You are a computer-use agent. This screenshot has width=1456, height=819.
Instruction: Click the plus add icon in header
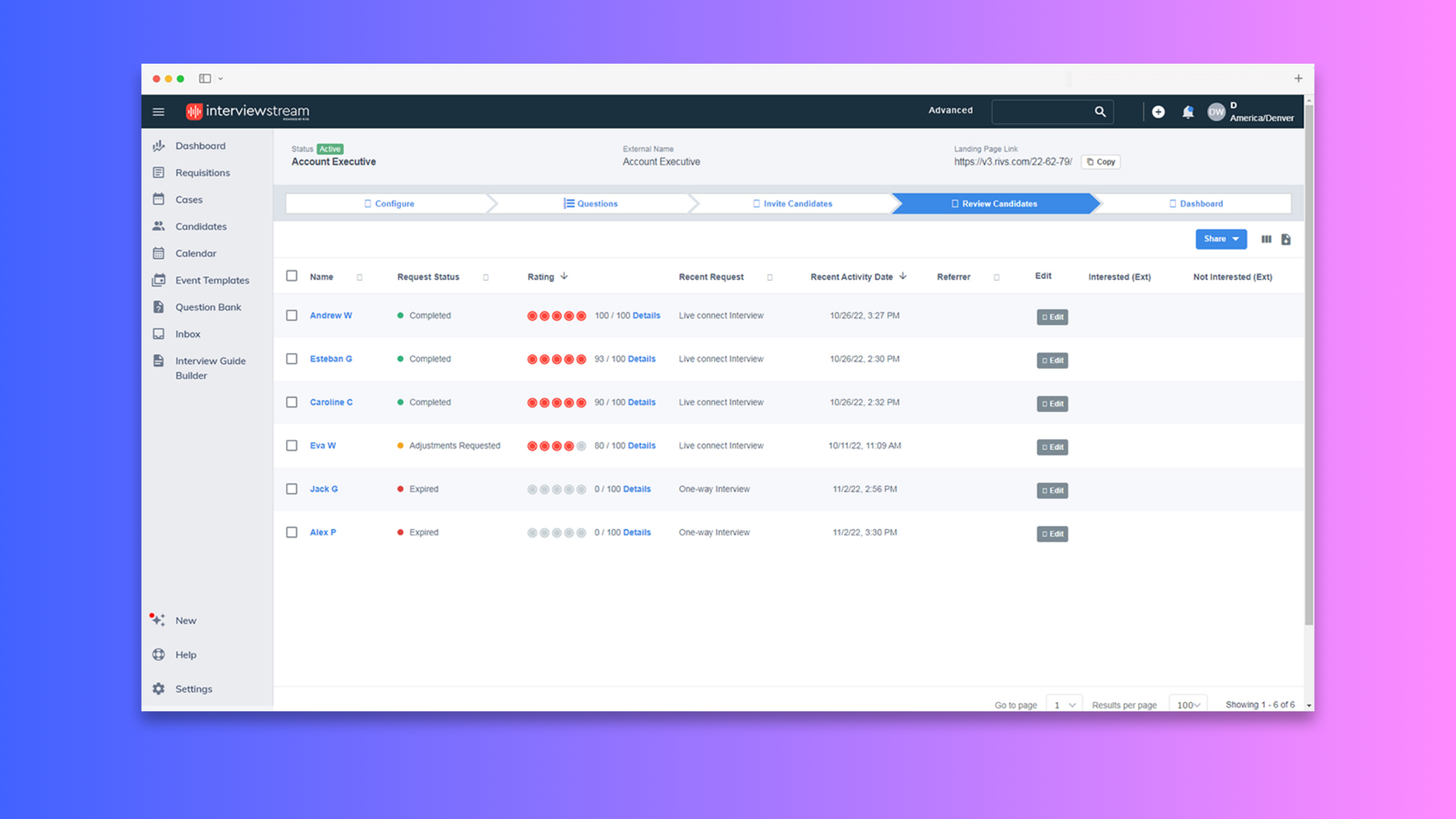1158,112
